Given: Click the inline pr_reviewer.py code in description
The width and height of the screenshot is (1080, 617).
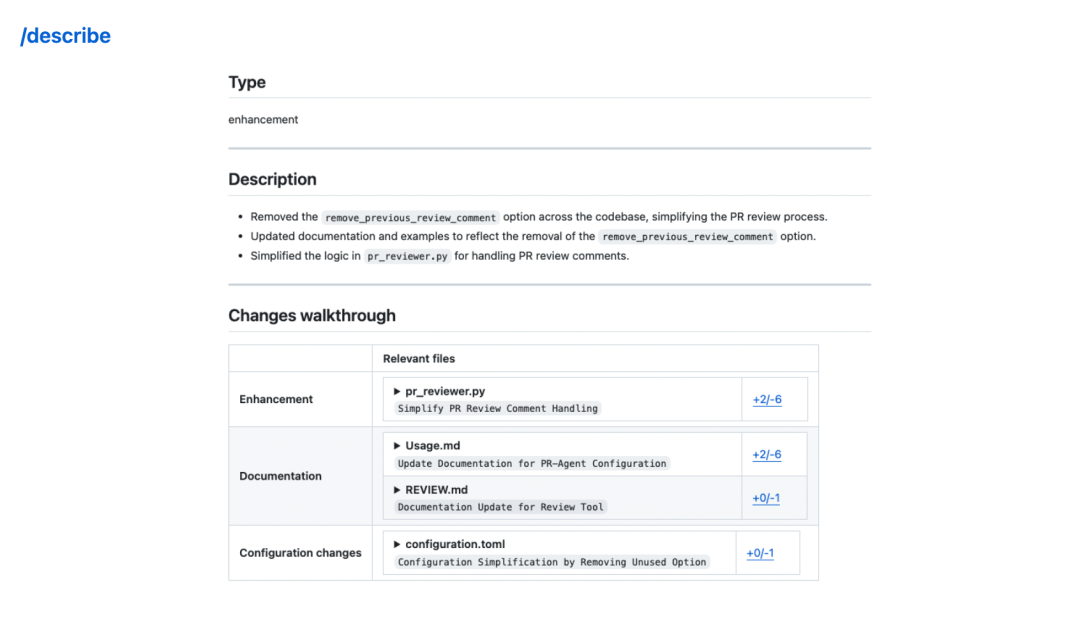Looking at the screenshot, I should (408, 256).
